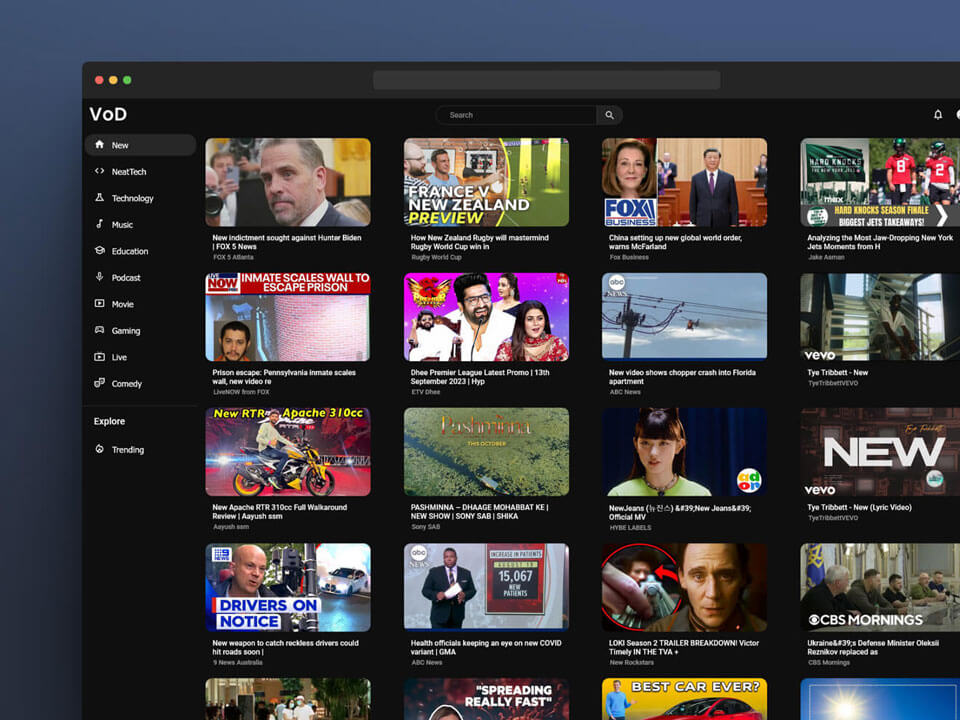
Task: Open notifications with the bell icon
Action: [937, 115]
